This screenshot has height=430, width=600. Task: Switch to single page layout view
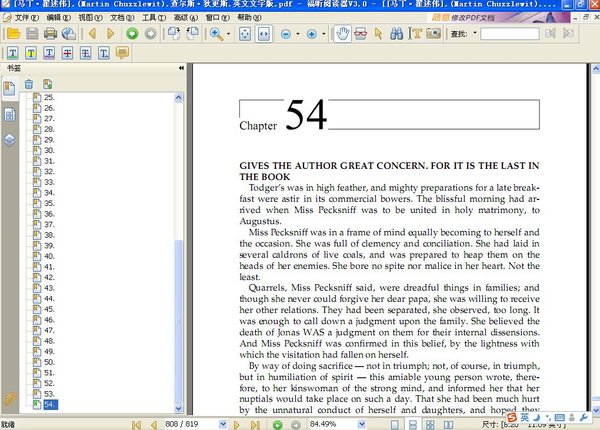pos(395,425)
